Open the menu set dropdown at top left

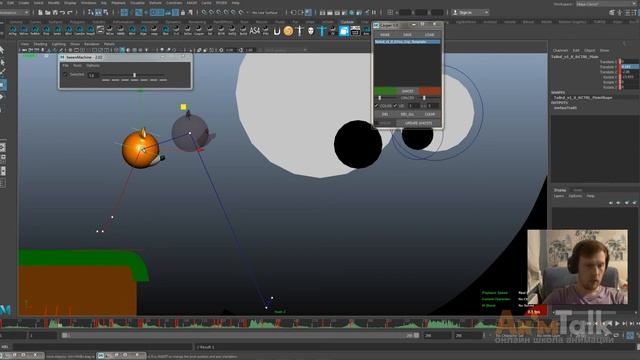[x=15, y=13]
